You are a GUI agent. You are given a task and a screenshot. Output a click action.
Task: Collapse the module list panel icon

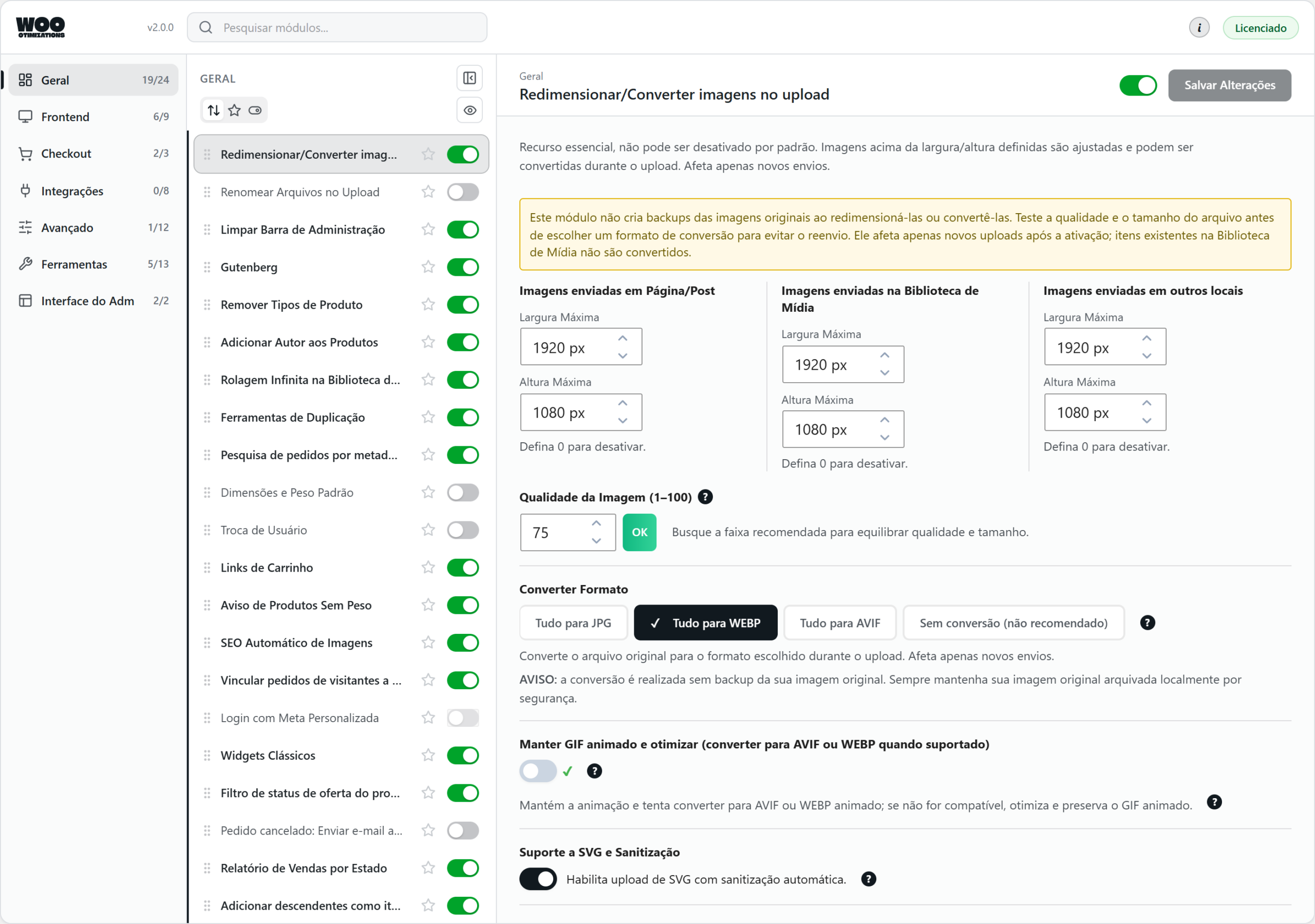(x=469, y=78)
